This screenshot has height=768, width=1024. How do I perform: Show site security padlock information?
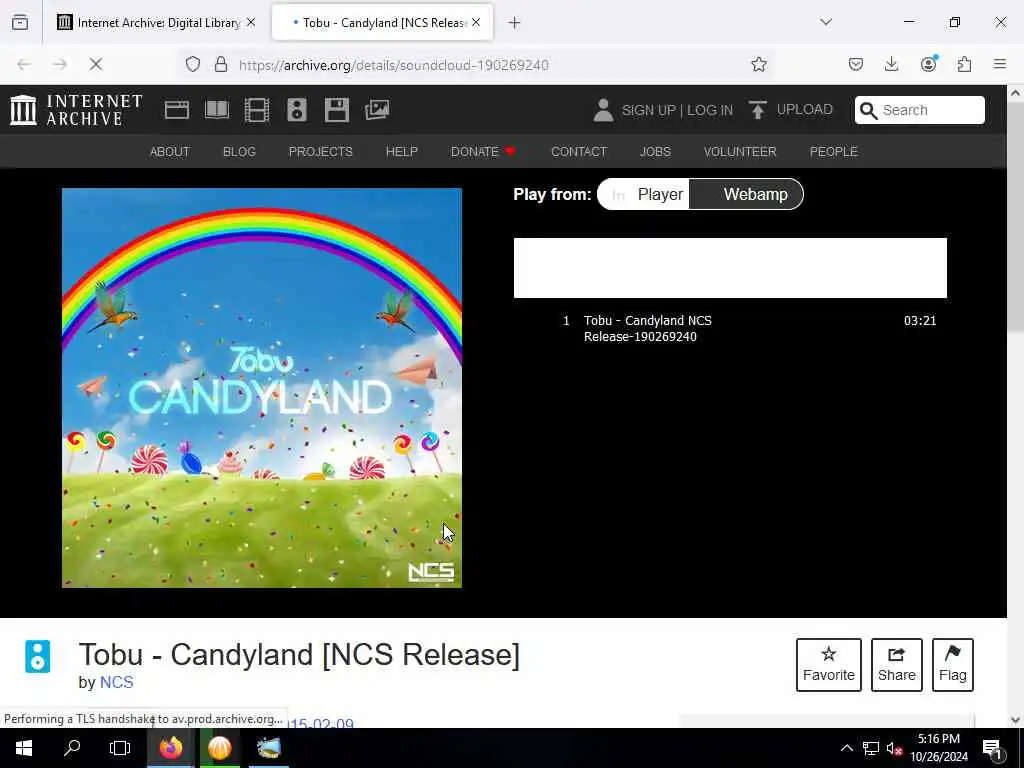(x=221, y=64)
